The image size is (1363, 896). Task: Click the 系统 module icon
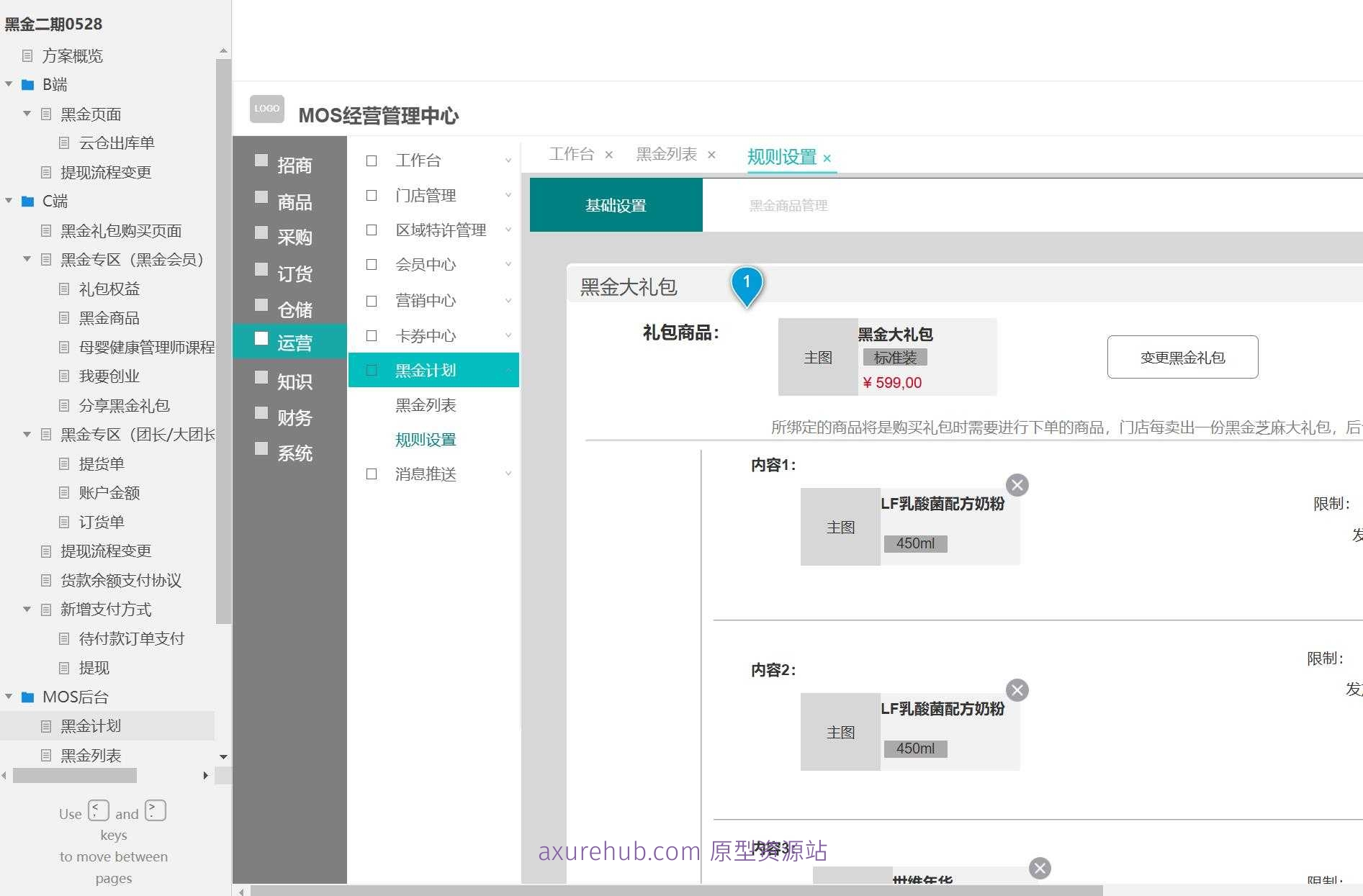[x=261, y=448]
